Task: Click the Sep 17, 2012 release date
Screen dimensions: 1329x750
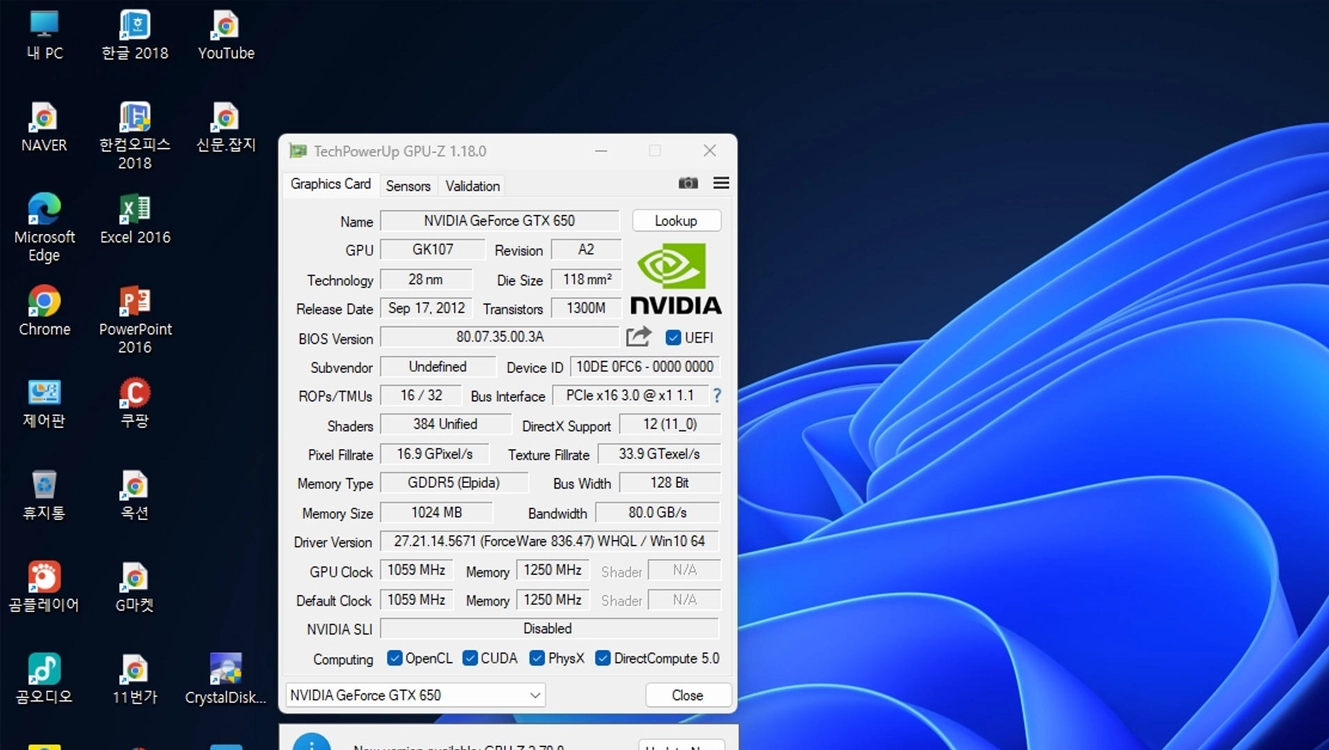Action: coord(426,308)
